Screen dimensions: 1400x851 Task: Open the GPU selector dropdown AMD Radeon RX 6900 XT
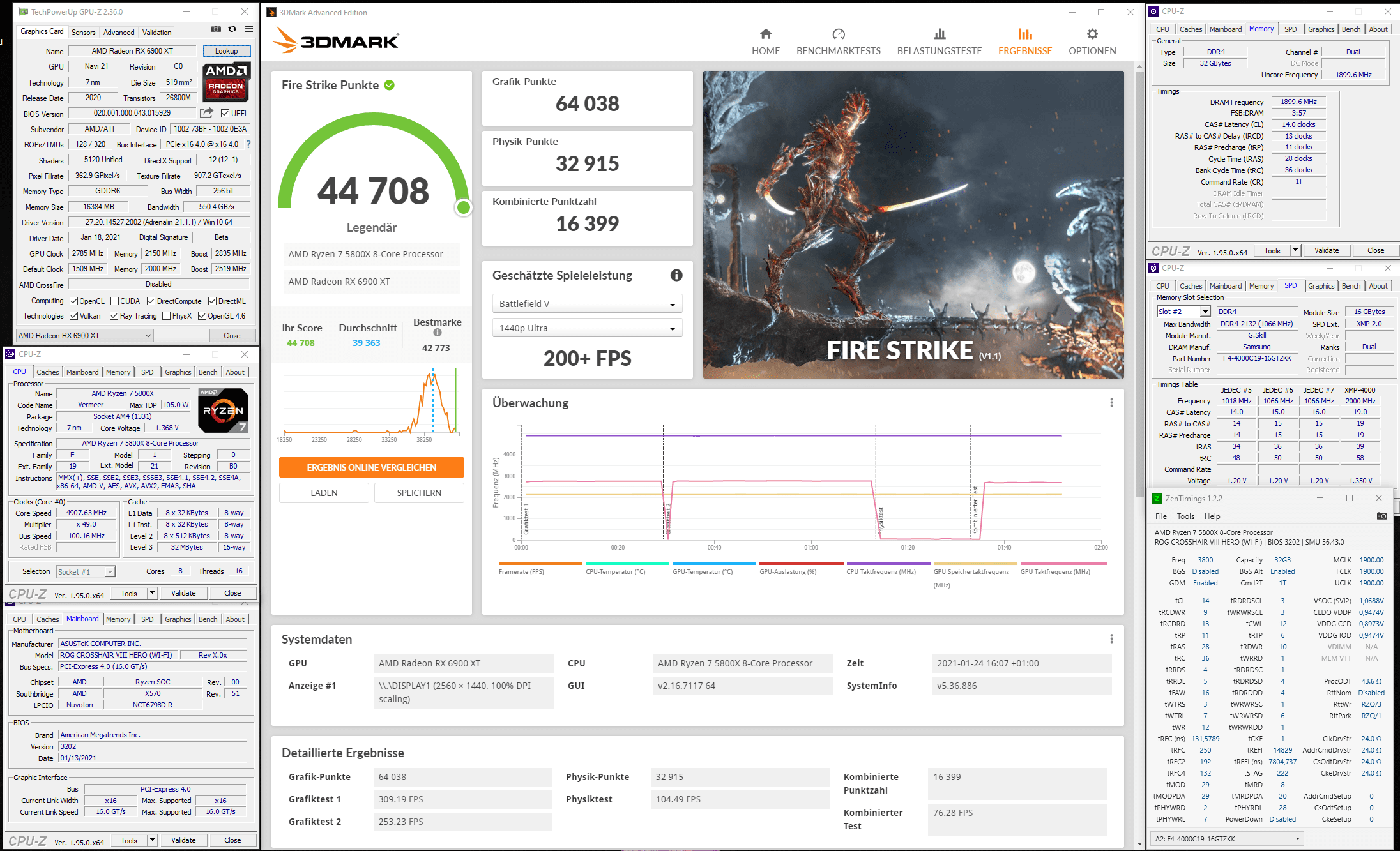(x=85, y=336)
